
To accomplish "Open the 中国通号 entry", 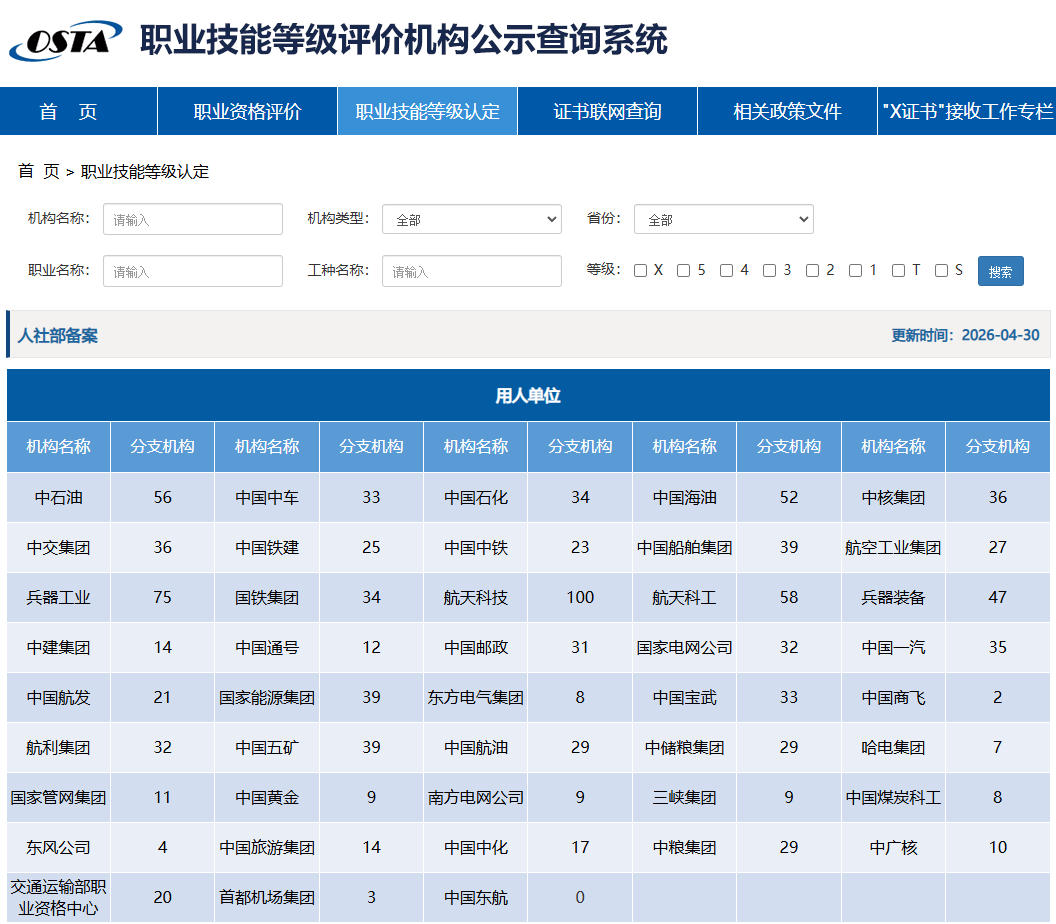I will [267, 647].
